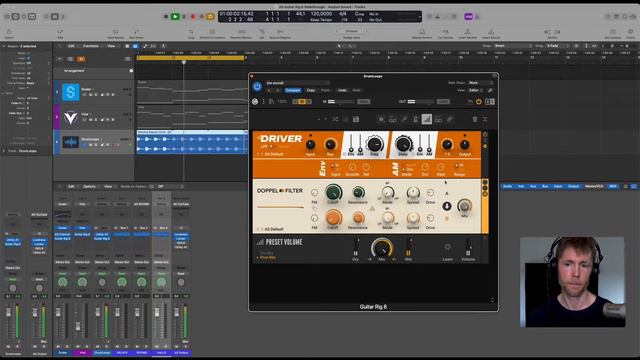Click Copy in the plug-in header
The width and height of the screenshot is (640, 360).
311,90
